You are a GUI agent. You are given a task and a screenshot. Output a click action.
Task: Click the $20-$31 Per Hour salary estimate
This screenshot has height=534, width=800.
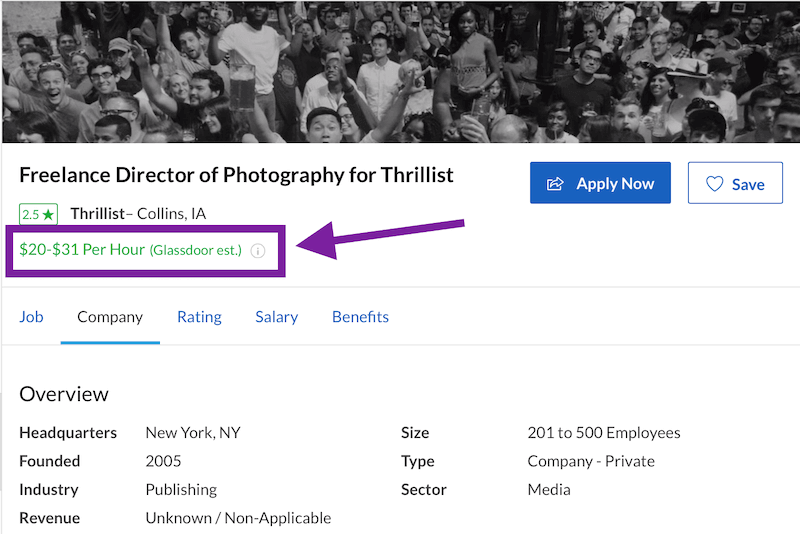82,250
